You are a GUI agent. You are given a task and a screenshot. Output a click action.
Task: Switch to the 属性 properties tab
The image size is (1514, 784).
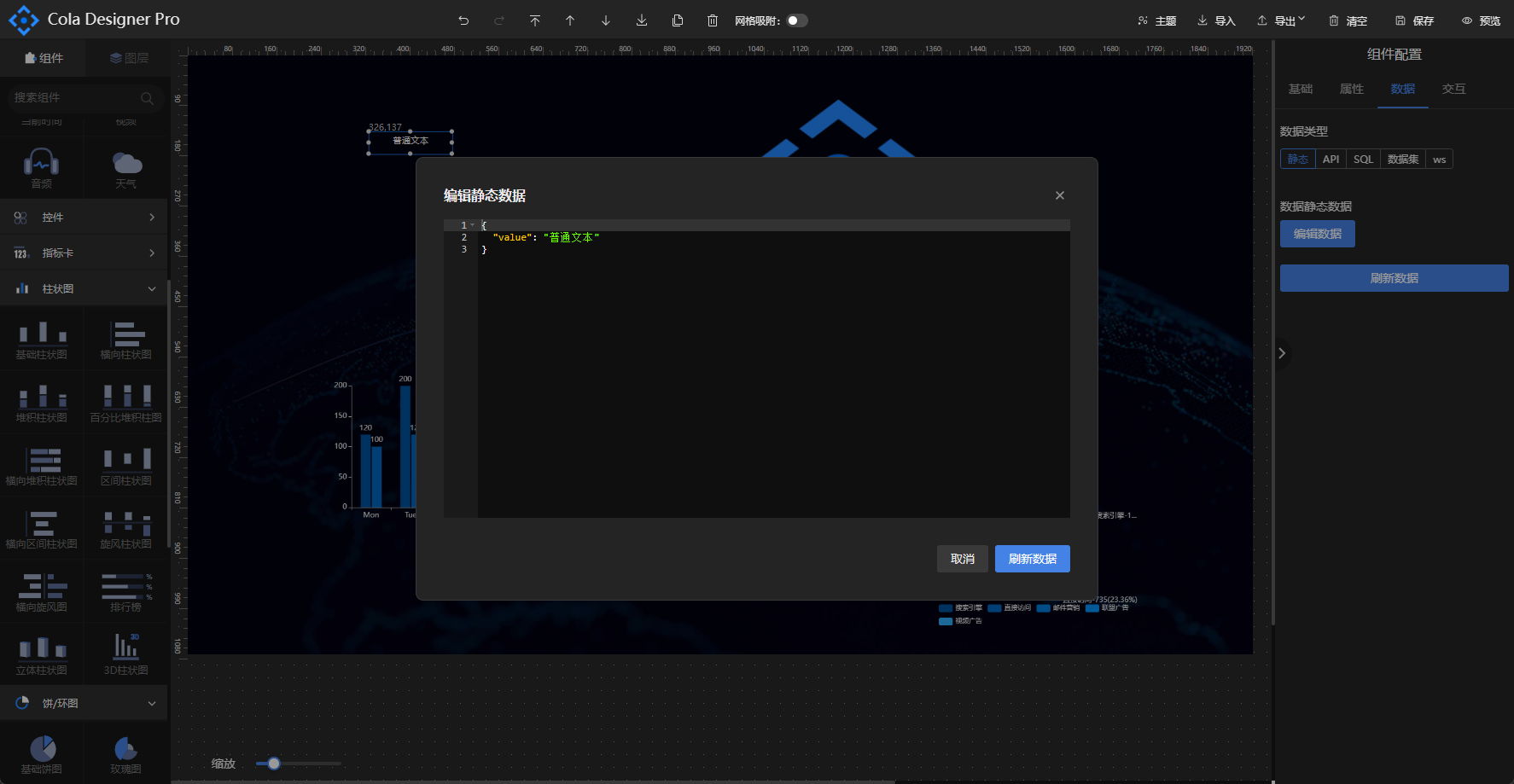(1351, 89)
